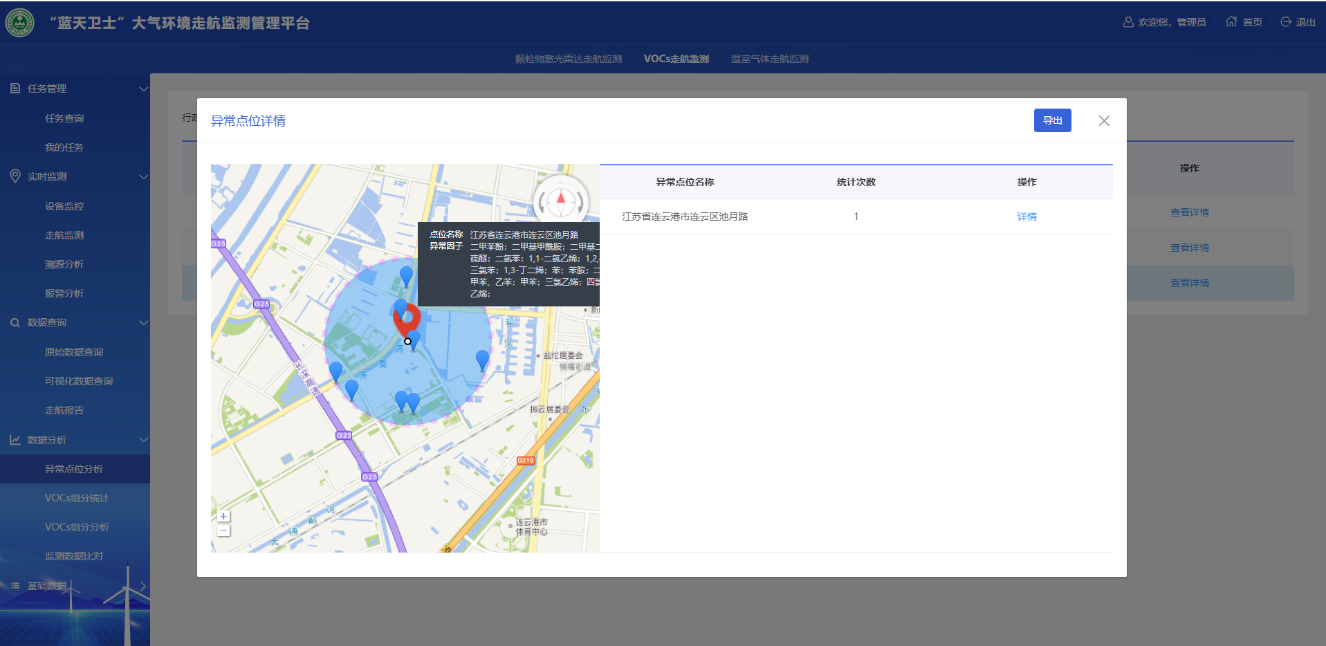Image resolution: width=1326 pixels, height=646 pixels.
Task: Switch to the VOCs走航监测 tab
Action: (x=676, y=59)
